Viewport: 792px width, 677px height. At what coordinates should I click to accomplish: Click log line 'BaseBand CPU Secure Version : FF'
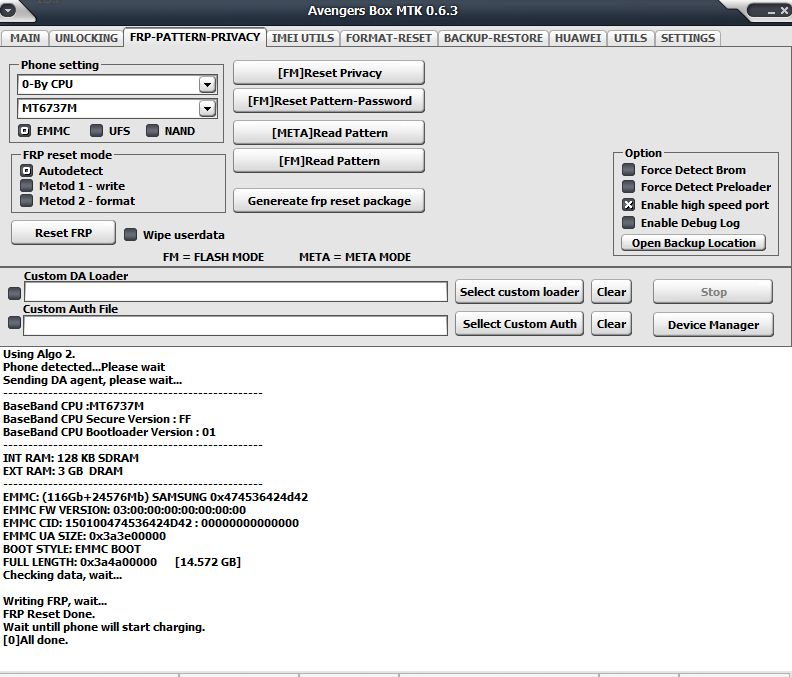point(97,419)
